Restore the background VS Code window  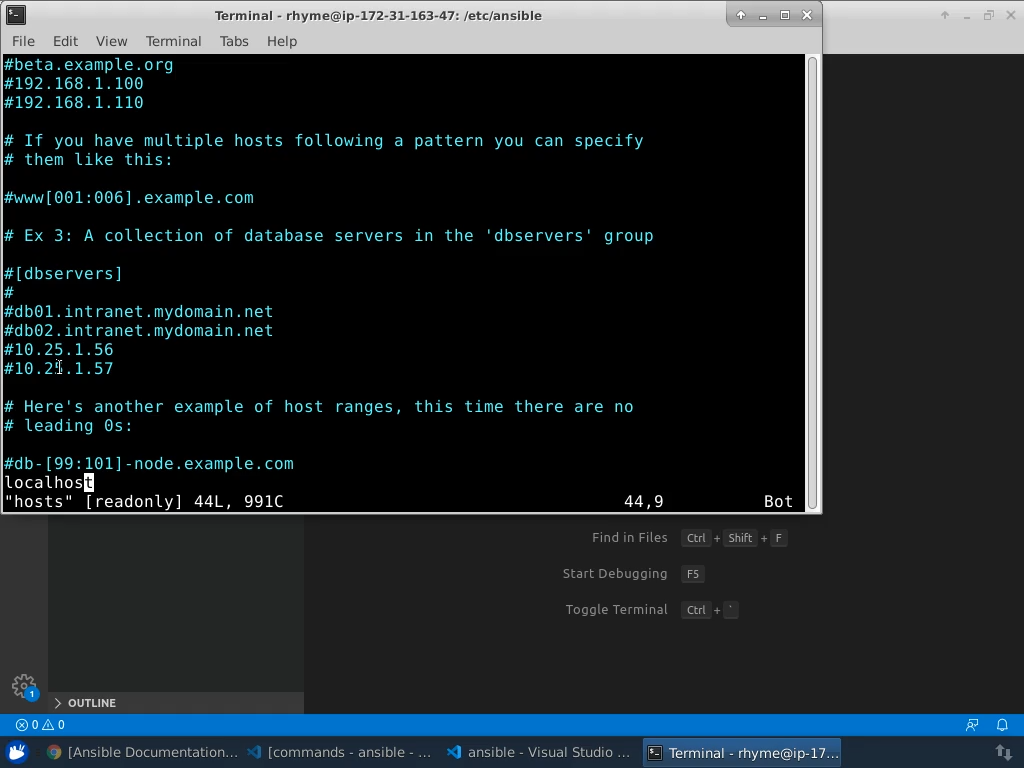989,15
